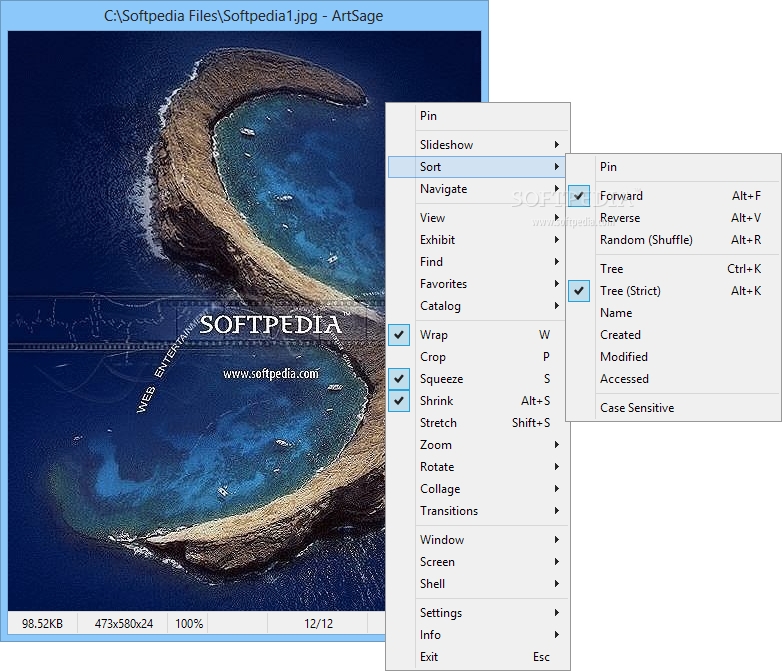
Task: Open the Favorites submenu
Action: 478,284
